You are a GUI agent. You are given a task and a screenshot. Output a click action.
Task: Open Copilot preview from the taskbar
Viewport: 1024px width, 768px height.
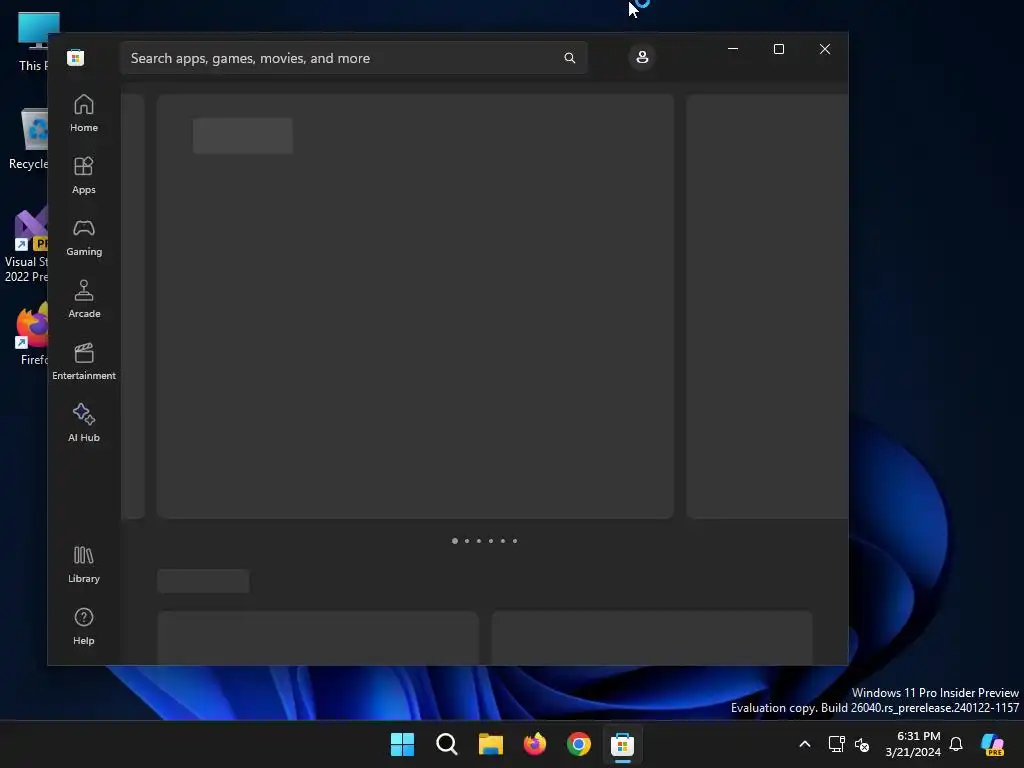point(993,744)
